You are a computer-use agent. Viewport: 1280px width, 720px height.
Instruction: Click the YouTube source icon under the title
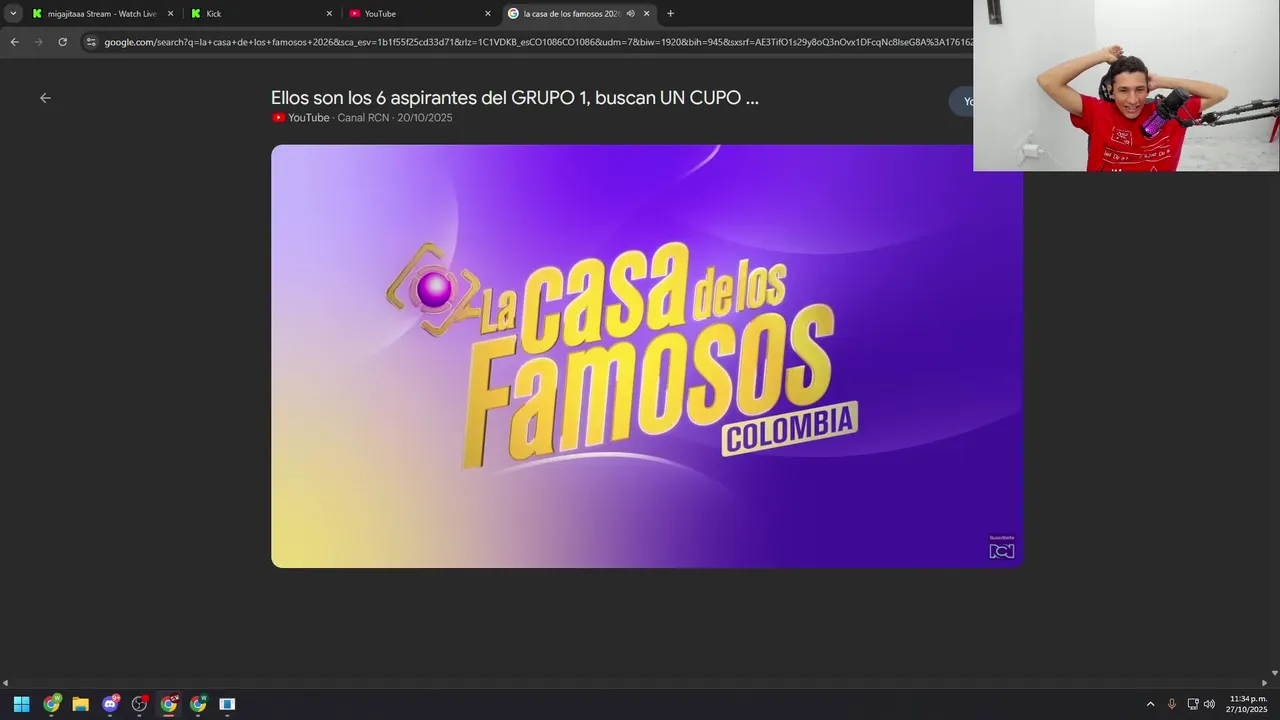(x=278, y=118)
